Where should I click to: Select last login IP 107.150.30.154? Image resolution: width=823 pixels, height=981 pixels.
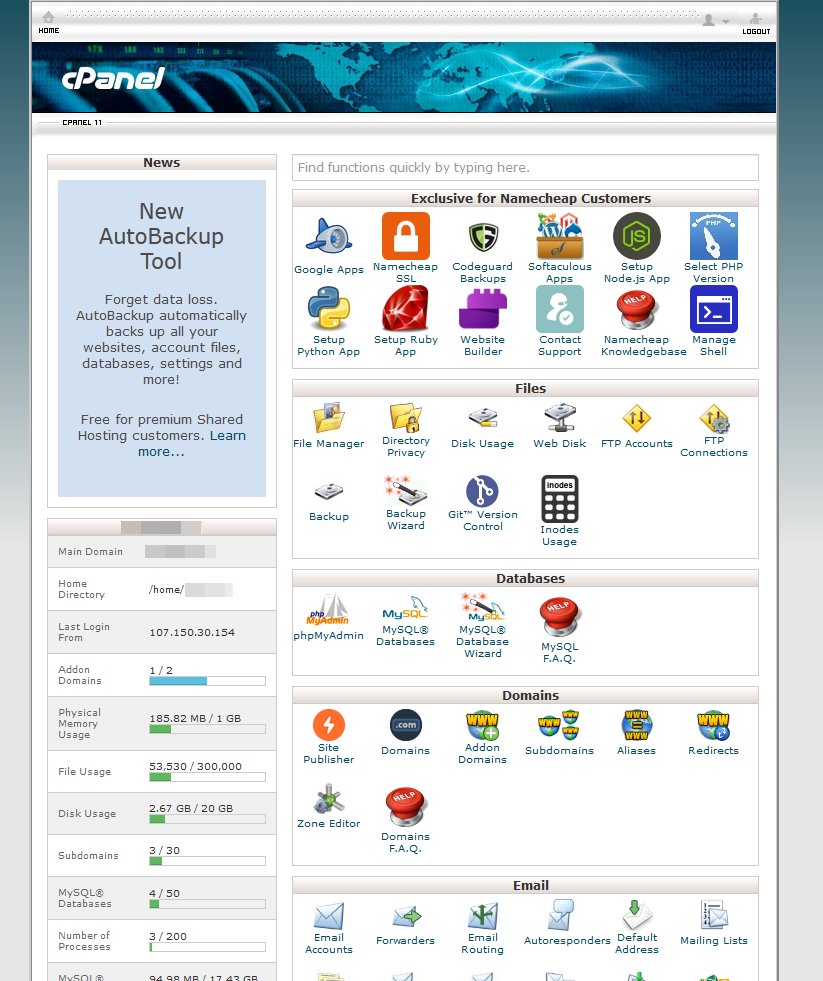192,633
